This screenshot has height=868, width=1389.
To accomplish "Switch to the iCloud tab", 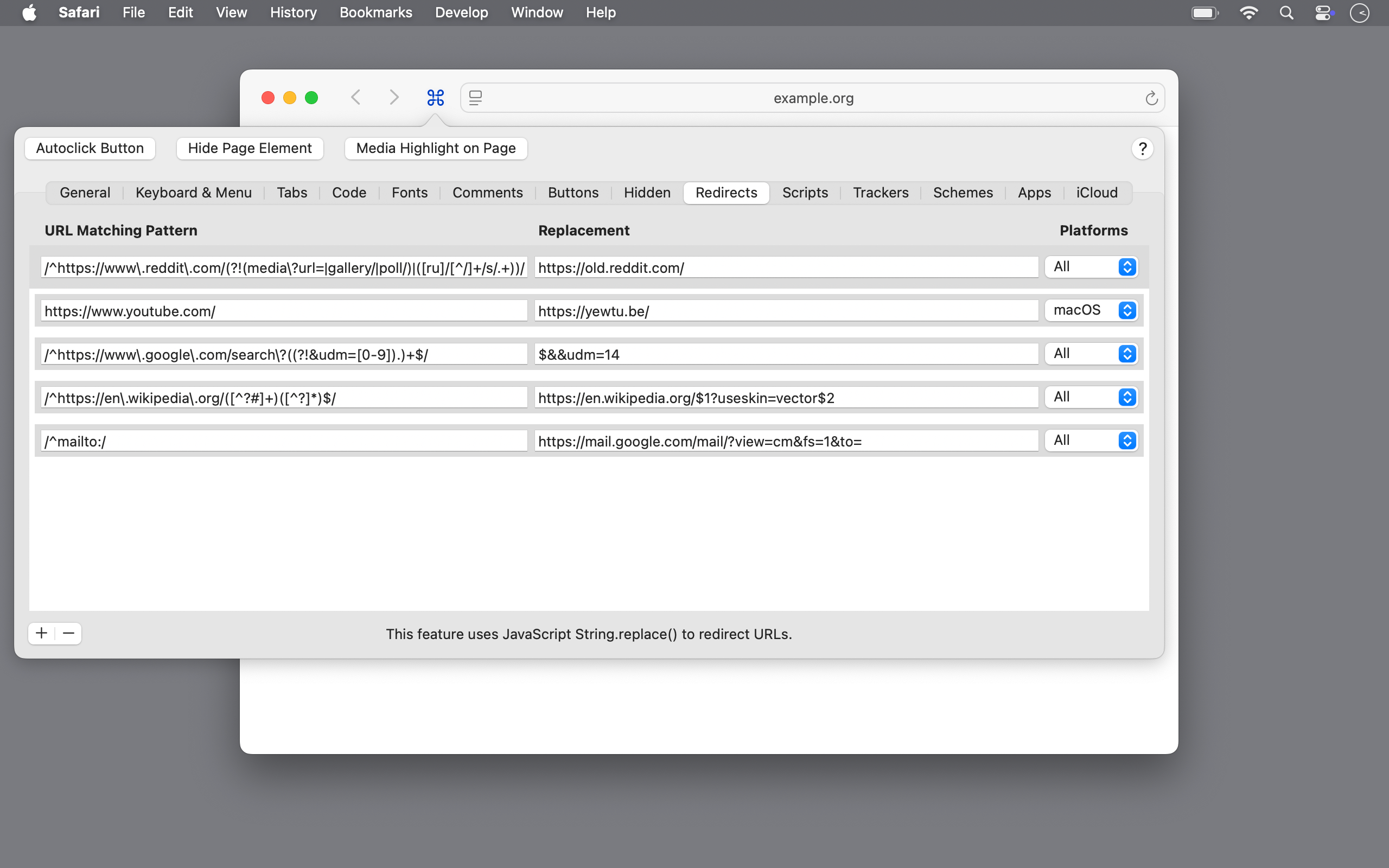I will [x=1097, y=193].
